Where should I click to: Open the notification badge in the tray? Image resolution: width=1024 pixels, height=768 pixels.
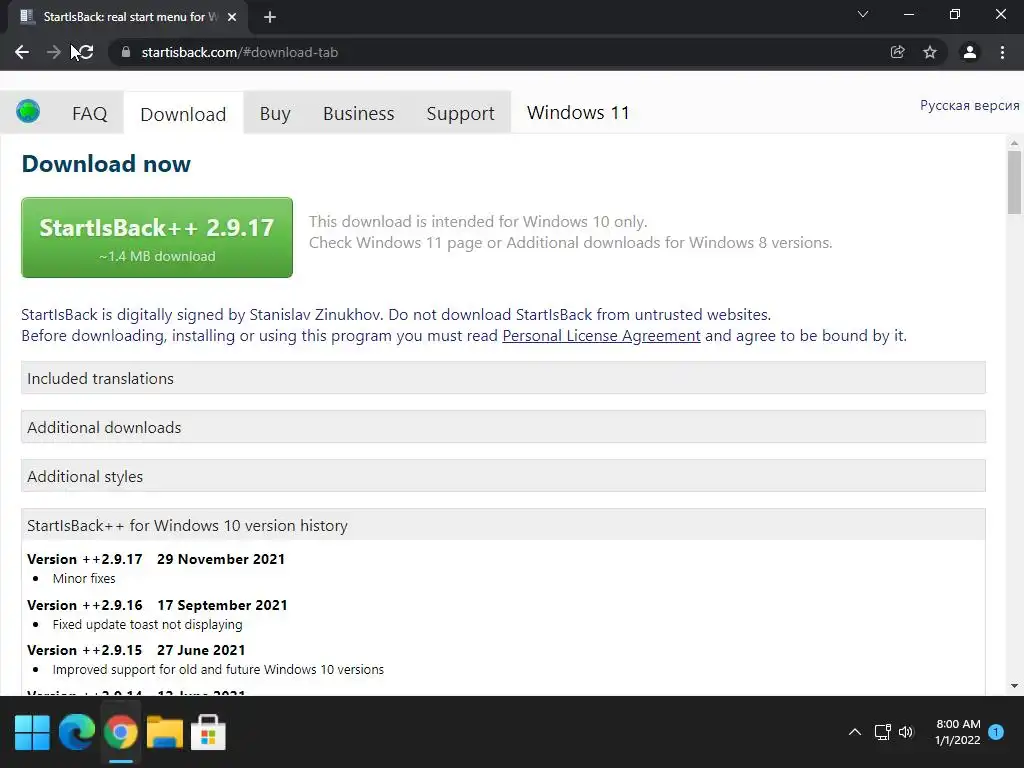click(x=996, y=732)
